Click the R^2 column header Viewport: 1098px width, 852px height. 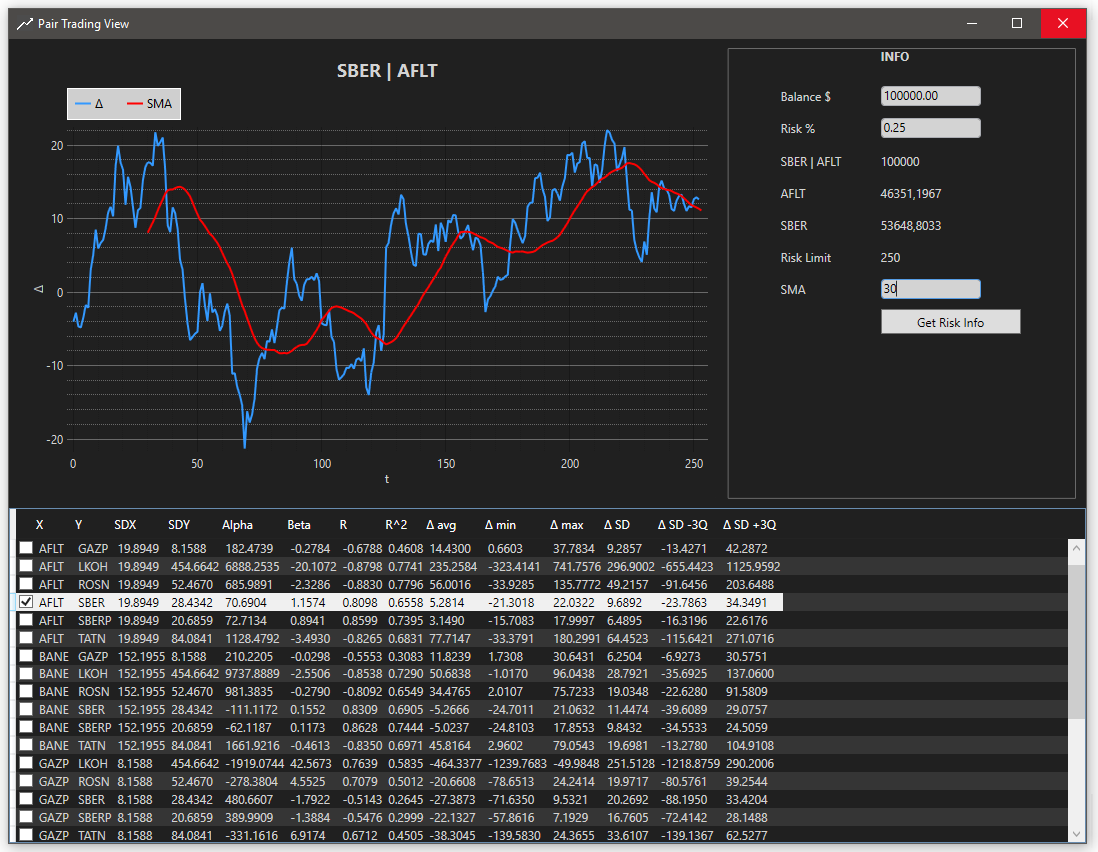pos(397,525)
